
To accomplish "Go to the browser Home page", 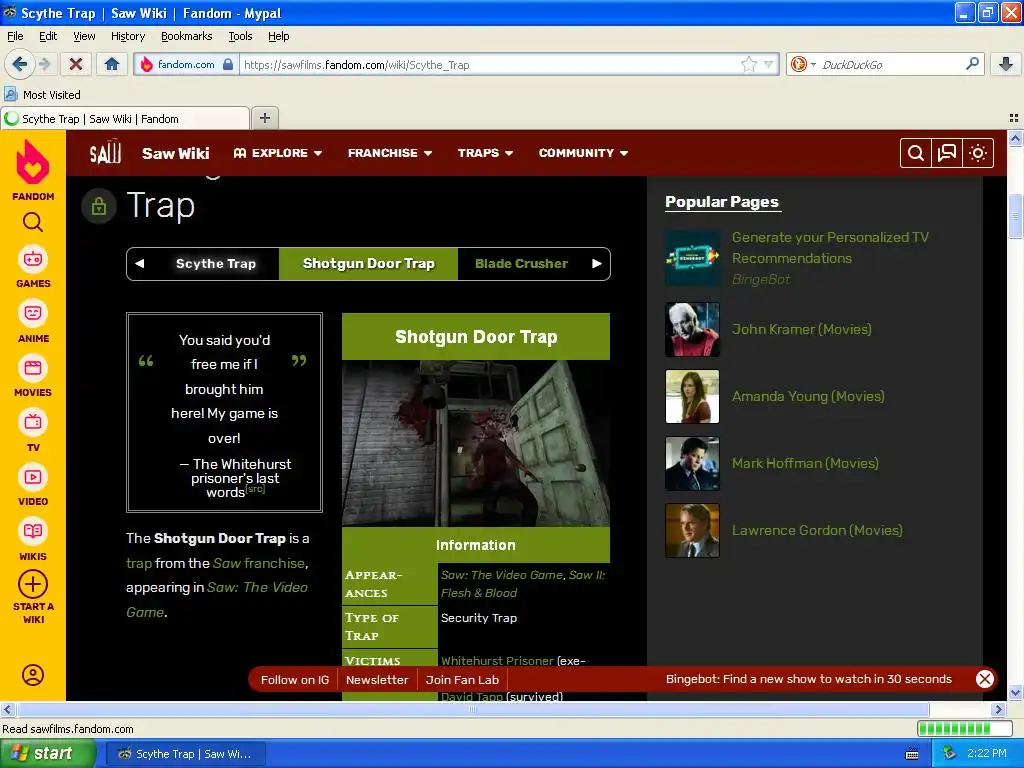I will [x=112, y=64].
